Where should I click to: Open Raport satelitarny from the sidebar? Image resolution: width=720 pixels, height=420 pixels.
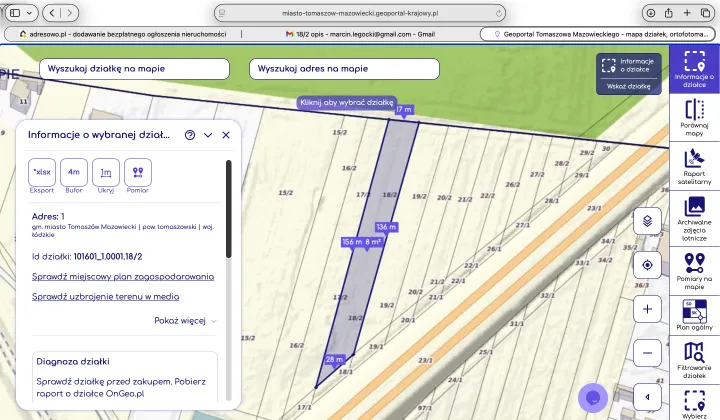point(694,166)
